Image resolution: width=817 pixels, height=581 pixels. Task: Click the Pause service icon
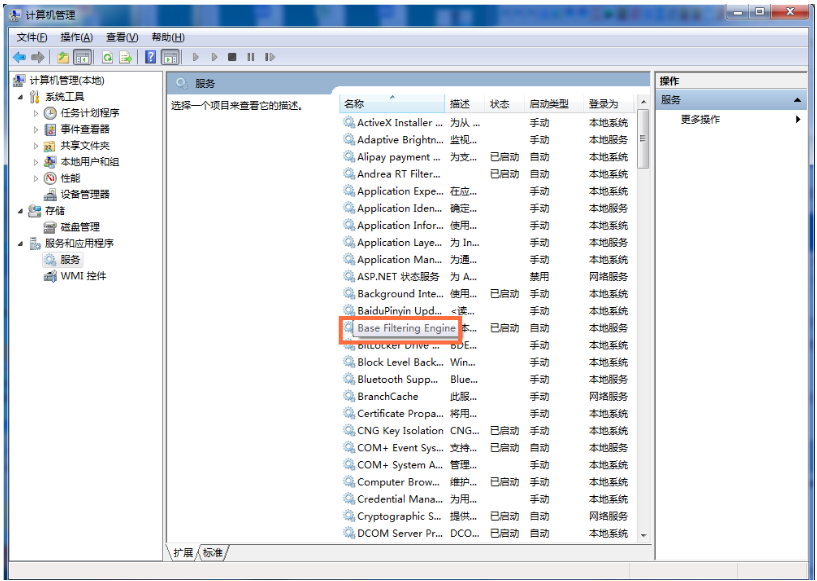tap(251, 57)
